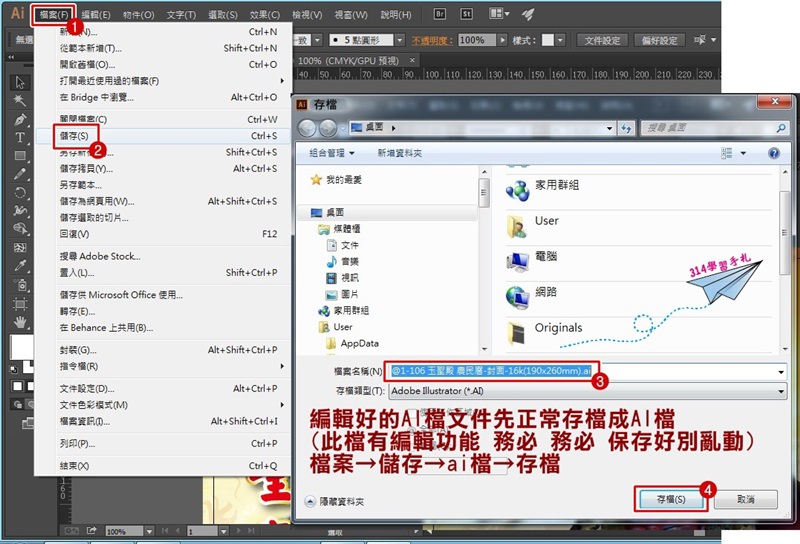
Task: Open the help icon in Save dialog
Action: 773,153
